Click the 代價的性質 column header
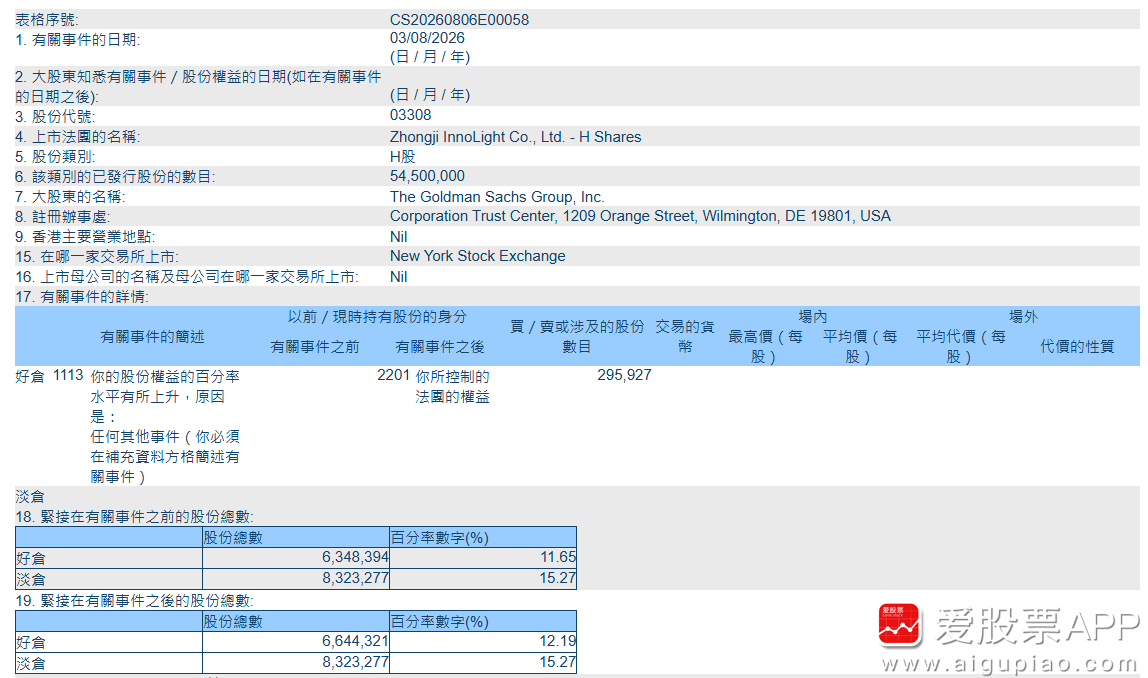This screenshot has width=1148, height=678. point(1077,347)
